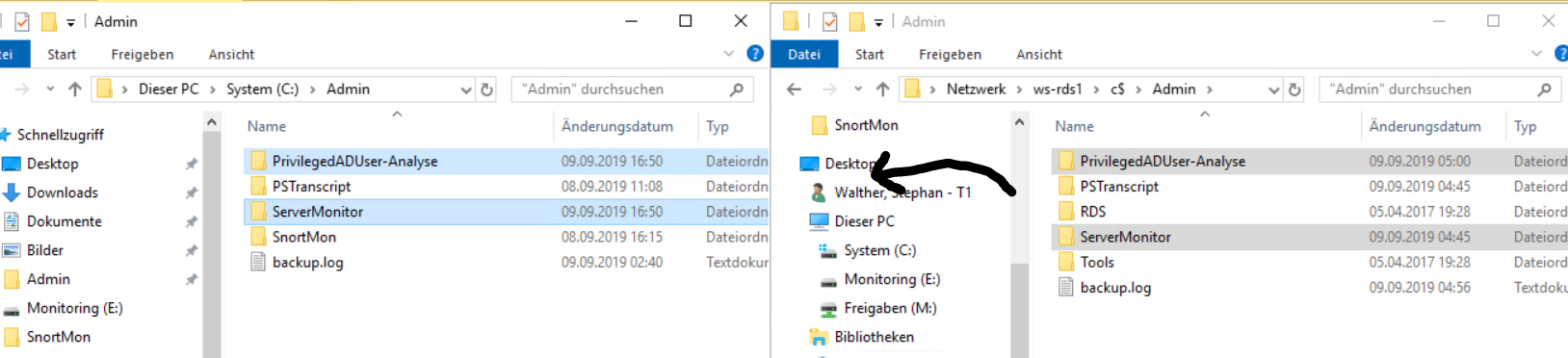1568x358 pixels.
Task: Open the Freigeben ribbon tab in left window
Action: point(143,55)
